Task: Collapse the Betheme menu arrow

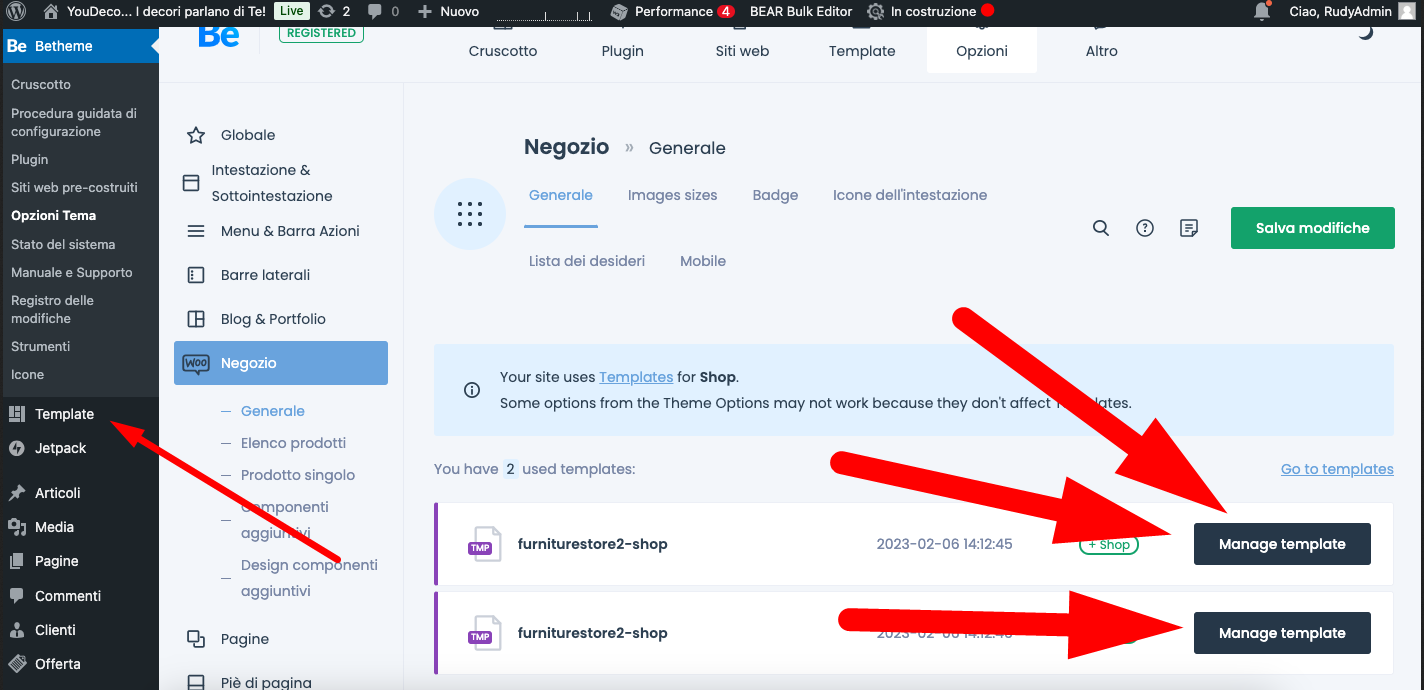Action: pos(154,46)
